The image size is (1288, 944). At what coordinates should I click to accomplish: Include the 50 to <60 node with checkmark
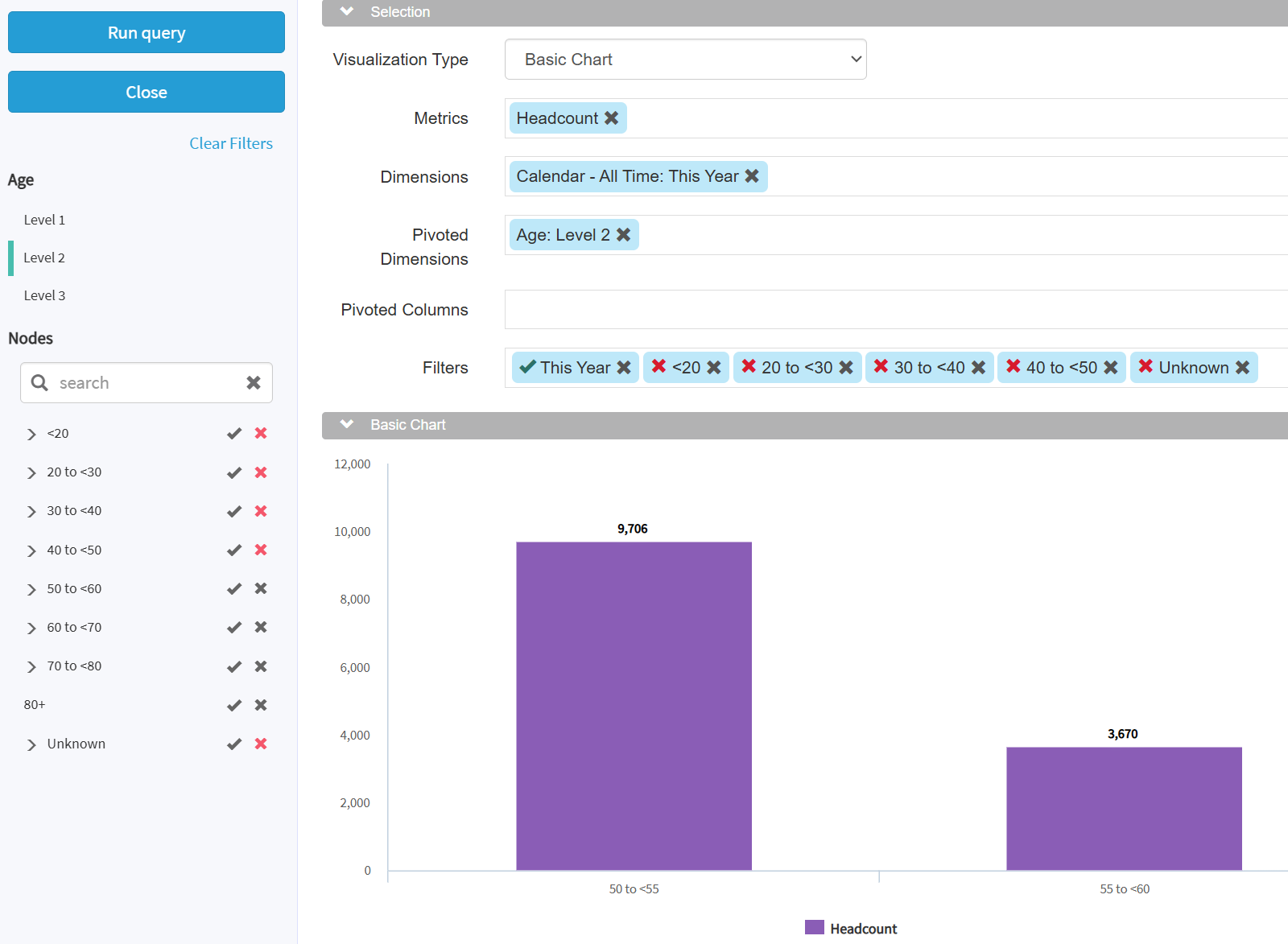[234, 589]
